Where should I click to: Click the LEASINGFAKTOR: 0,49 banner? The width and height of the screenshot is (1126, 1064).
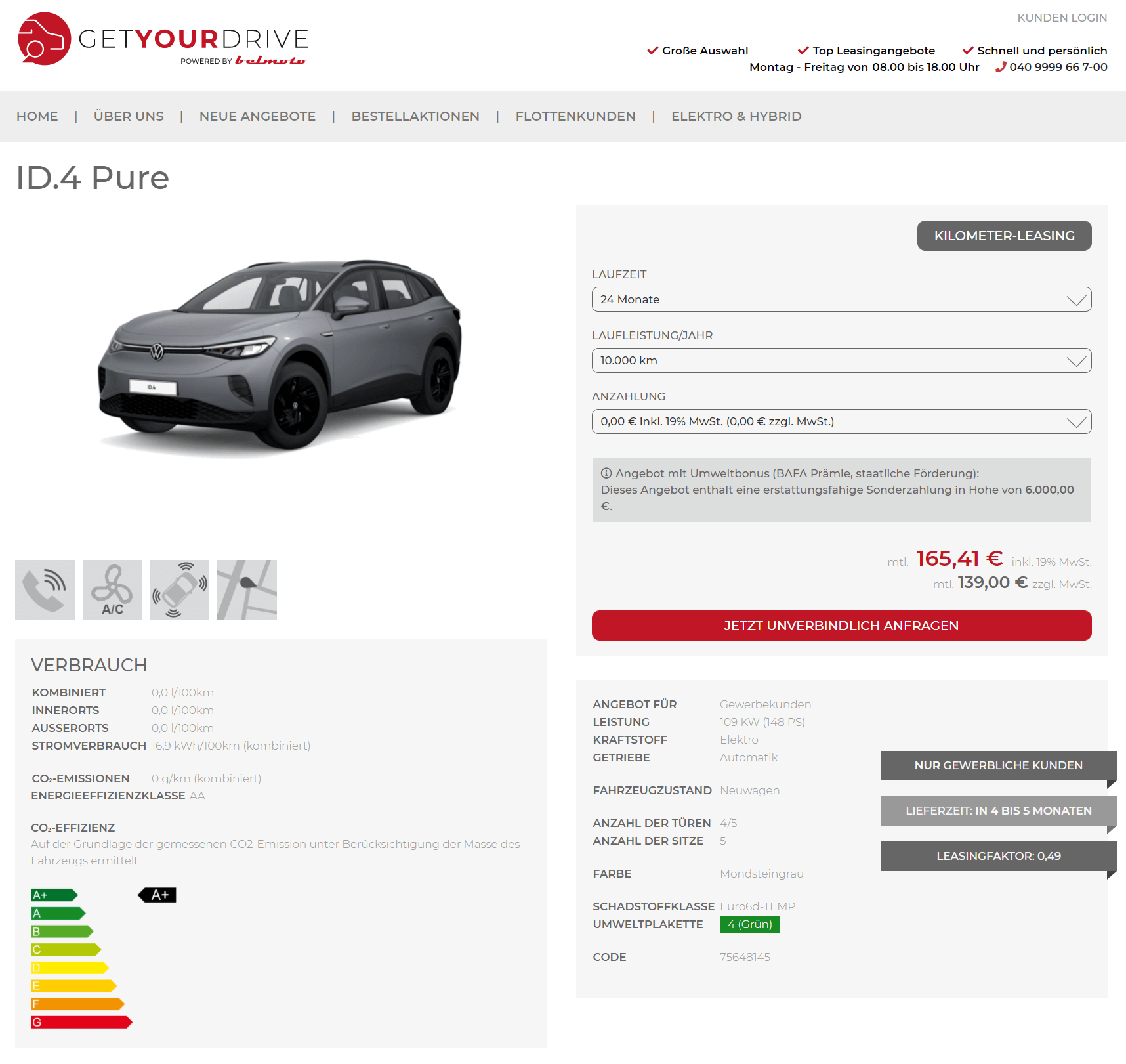click(x=998, y=856)
